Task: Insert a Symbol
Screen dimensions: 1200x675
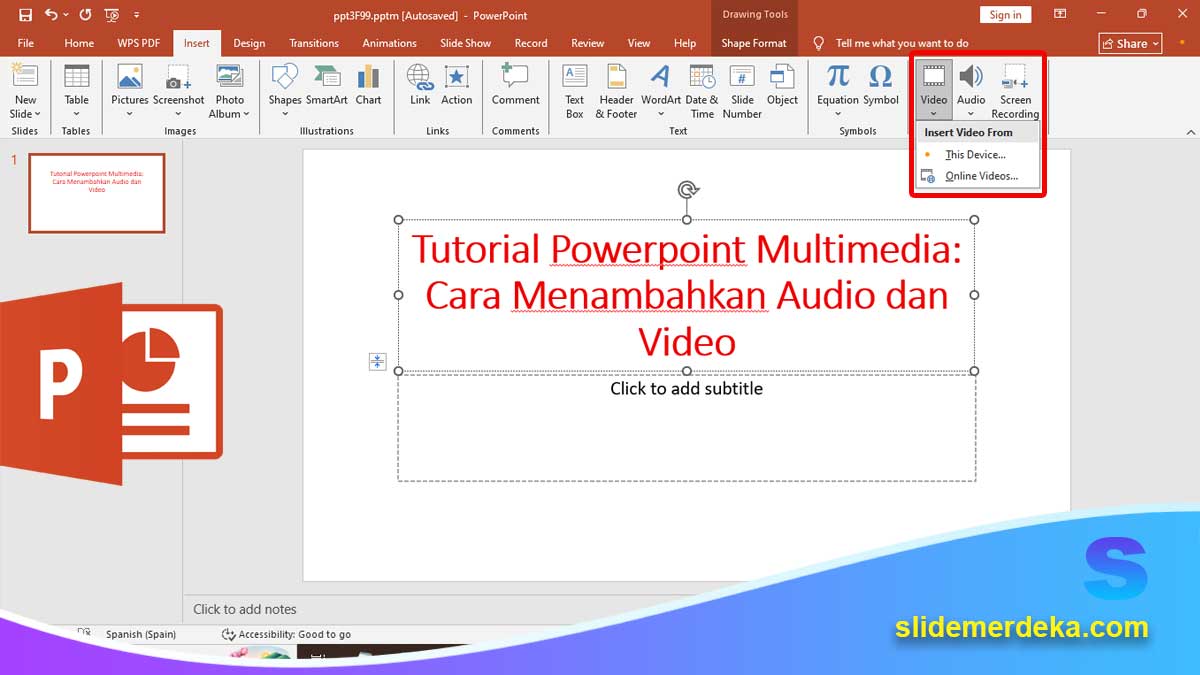Action: tap(881, 85)
